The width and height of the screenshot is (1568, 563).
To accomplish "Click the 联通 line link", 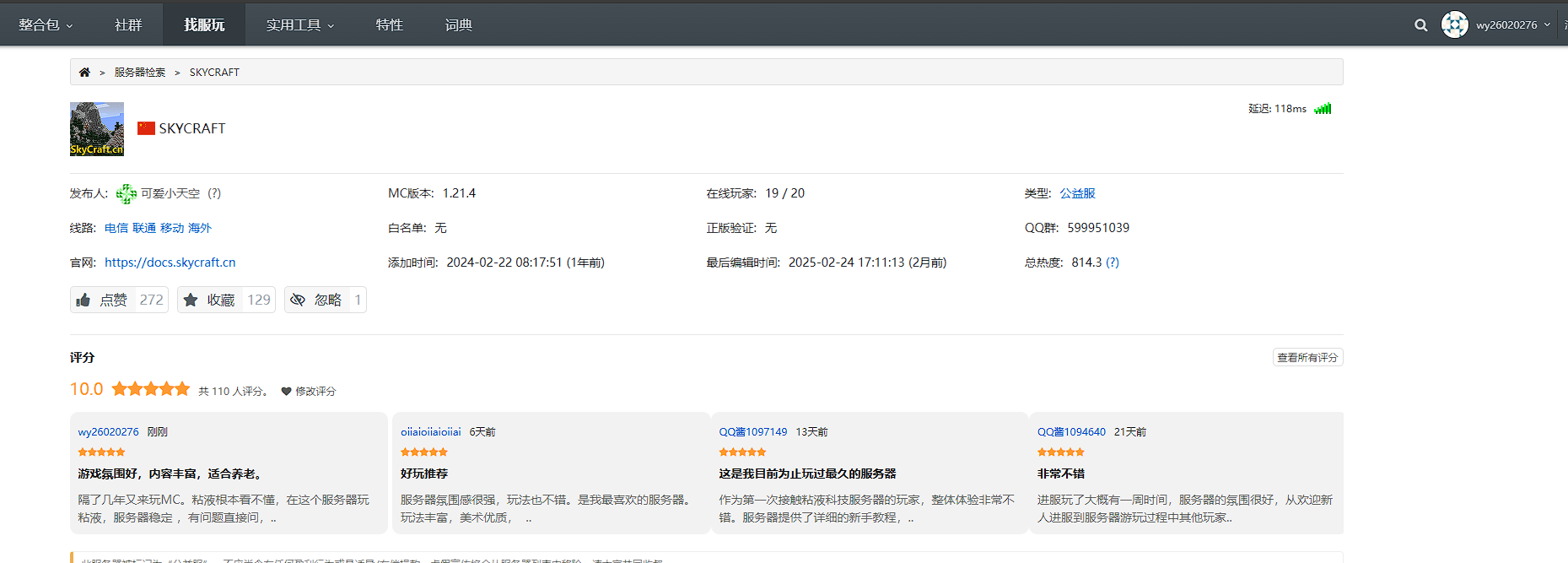I will 144,228.
